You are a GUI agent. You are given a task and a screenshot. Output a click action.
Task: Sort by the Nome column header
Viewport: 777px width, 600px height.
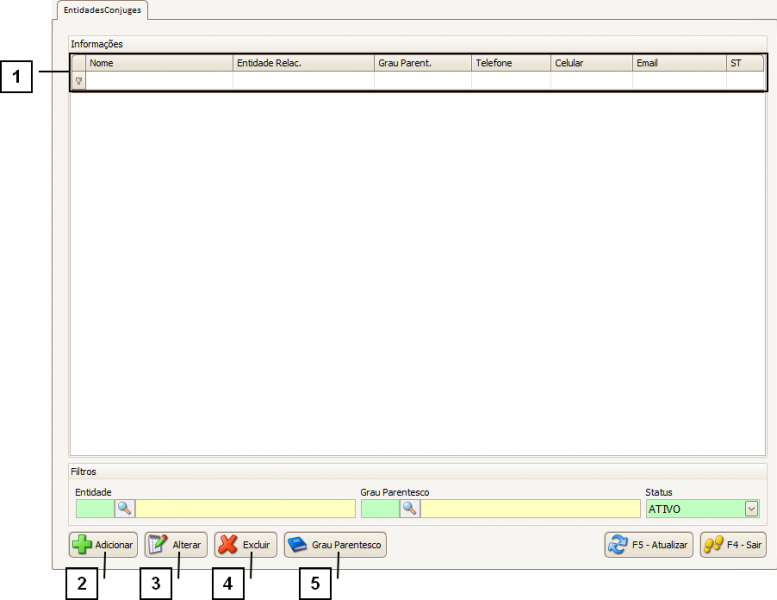[159, 63]
